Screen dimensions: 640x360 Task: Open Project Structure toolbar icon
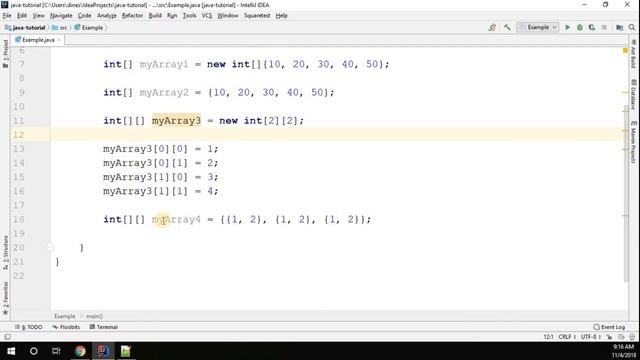[x=620, y=27]
